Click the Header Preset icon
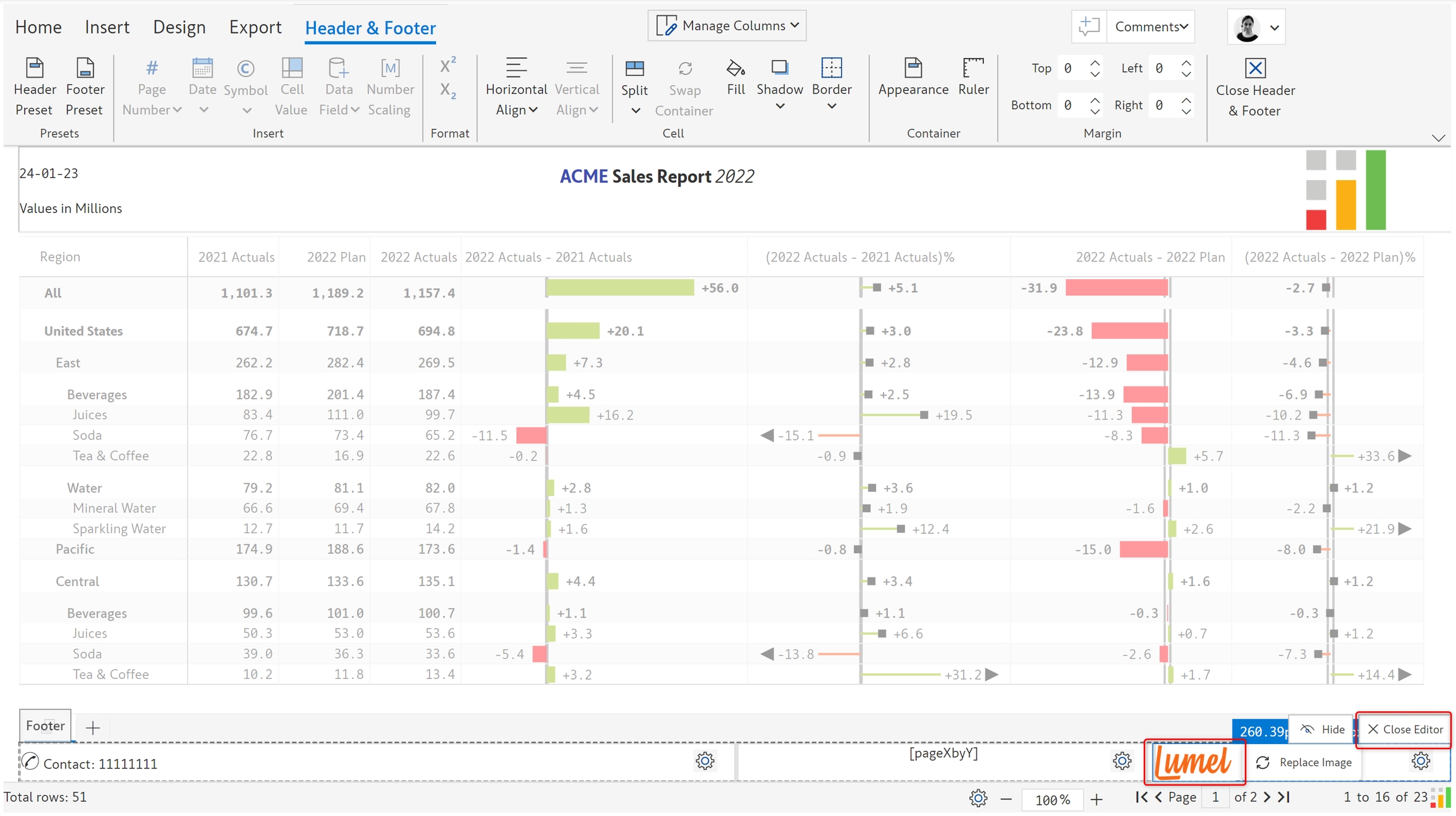The height and width of the screenshot is (816, 1456). pos(35,68)
